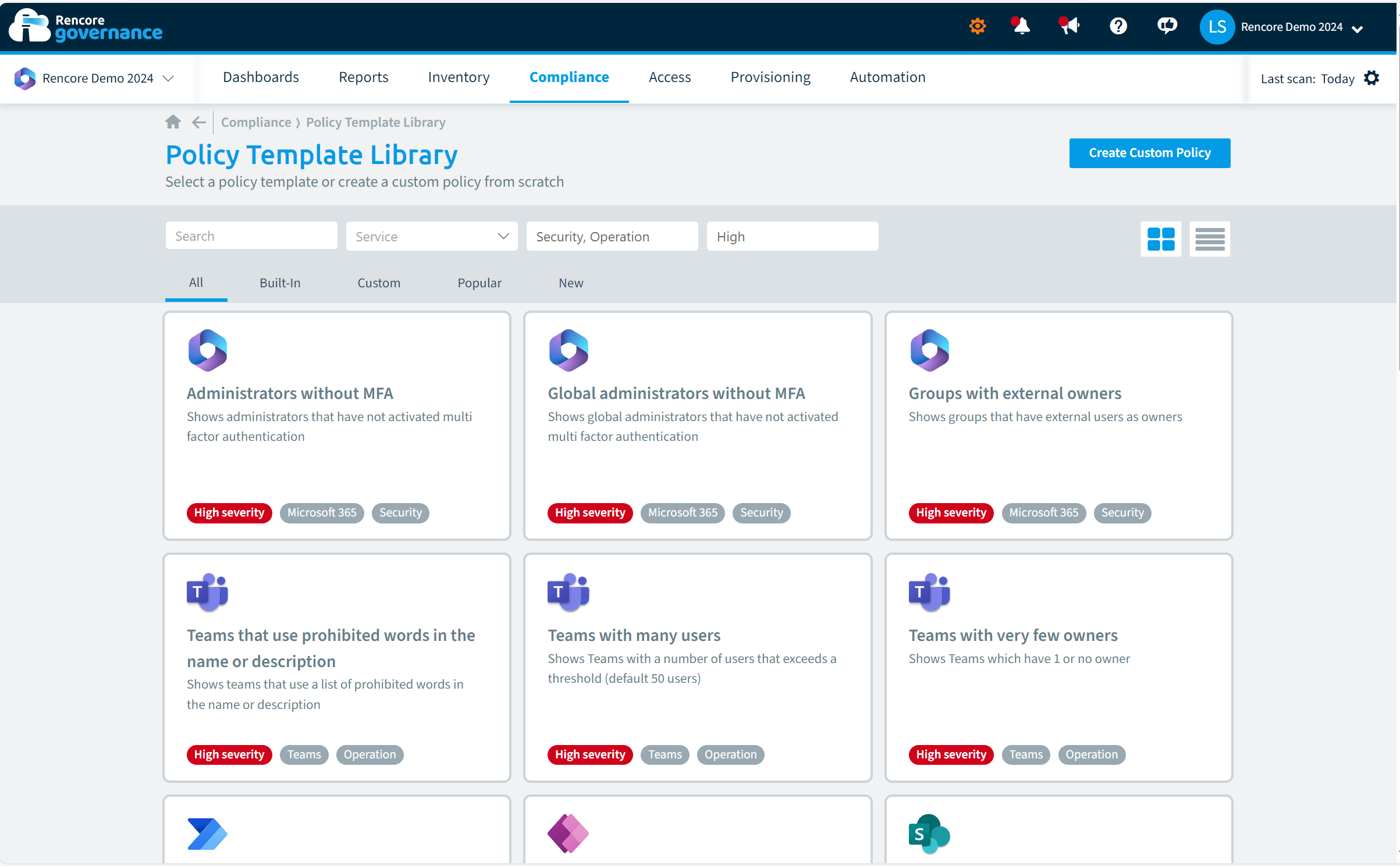Open announcements via the megaphone icon

pyautogui.click(x=1069, y=26)
